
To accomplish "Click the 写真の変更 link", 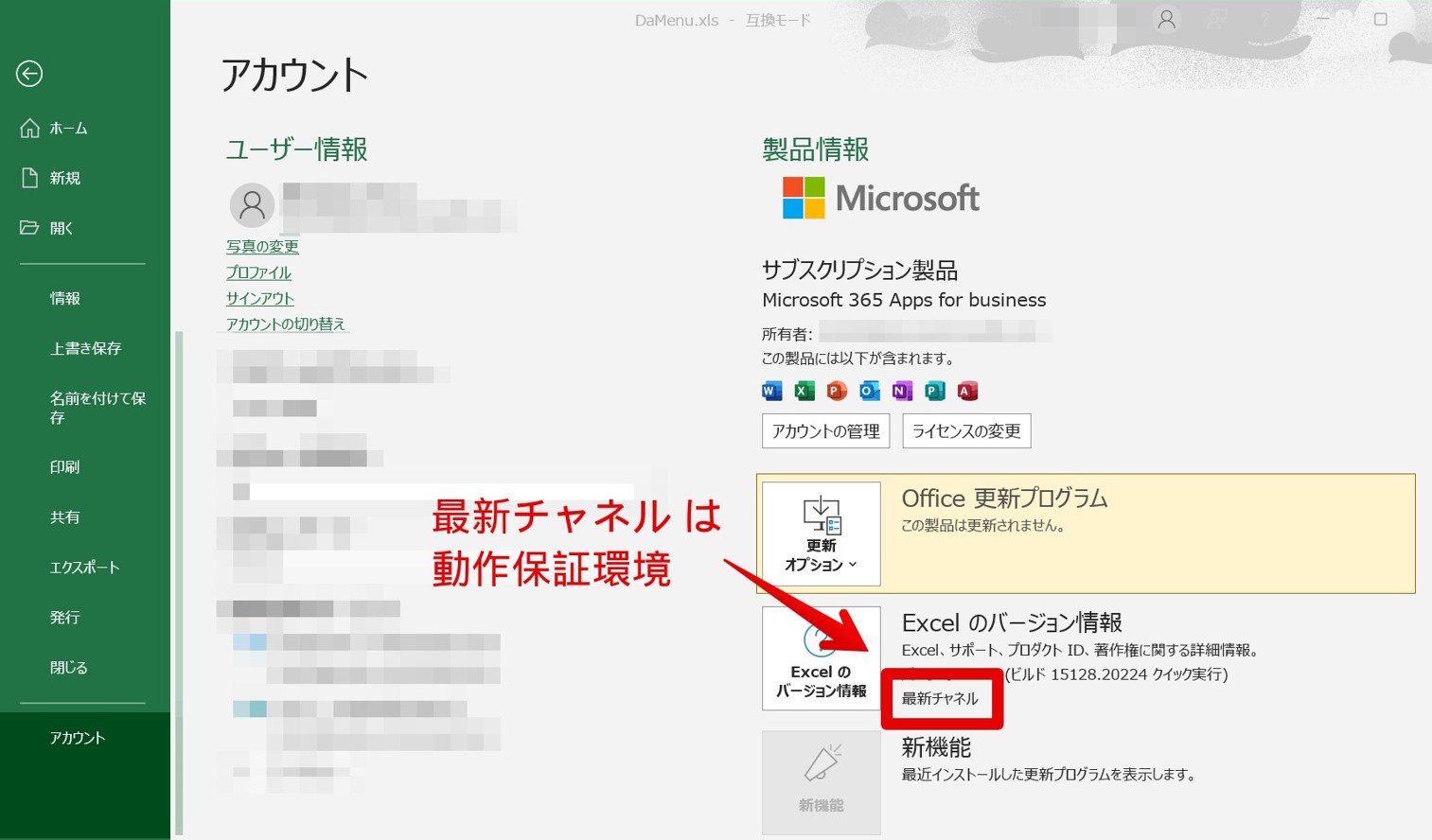I will point(262,247).
